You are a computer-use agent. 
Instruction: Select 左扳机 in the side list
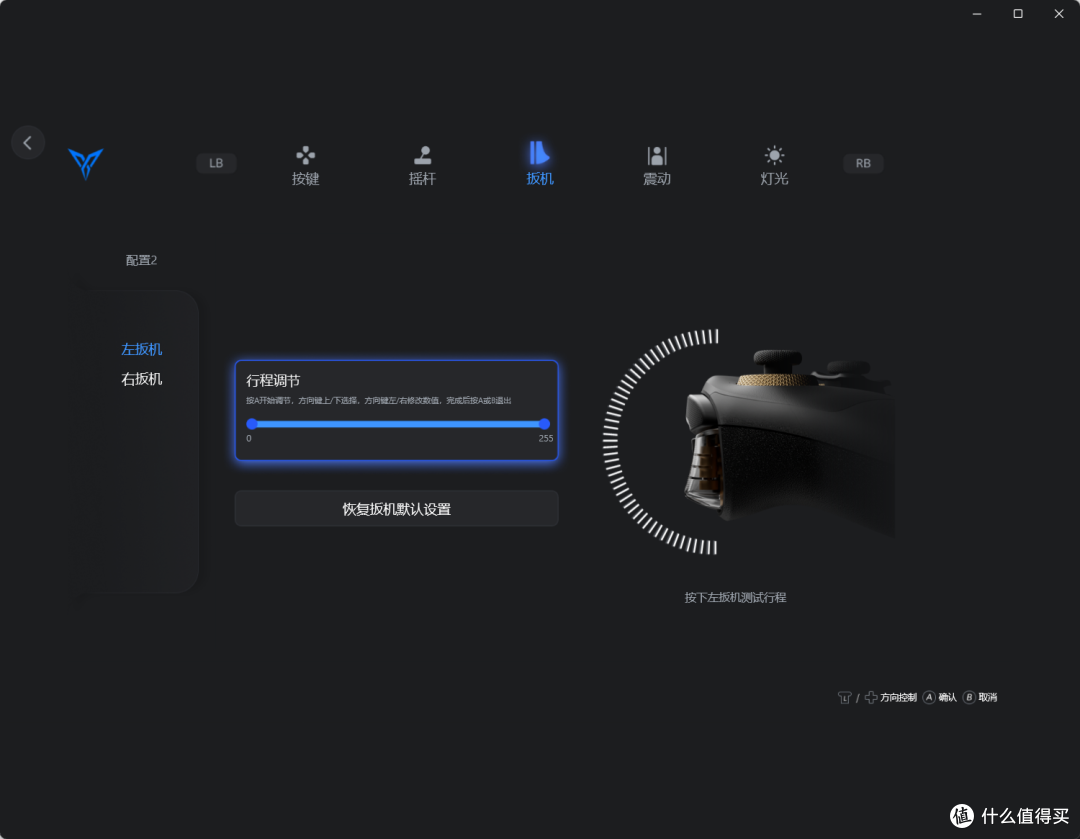[x=141, y=349]
